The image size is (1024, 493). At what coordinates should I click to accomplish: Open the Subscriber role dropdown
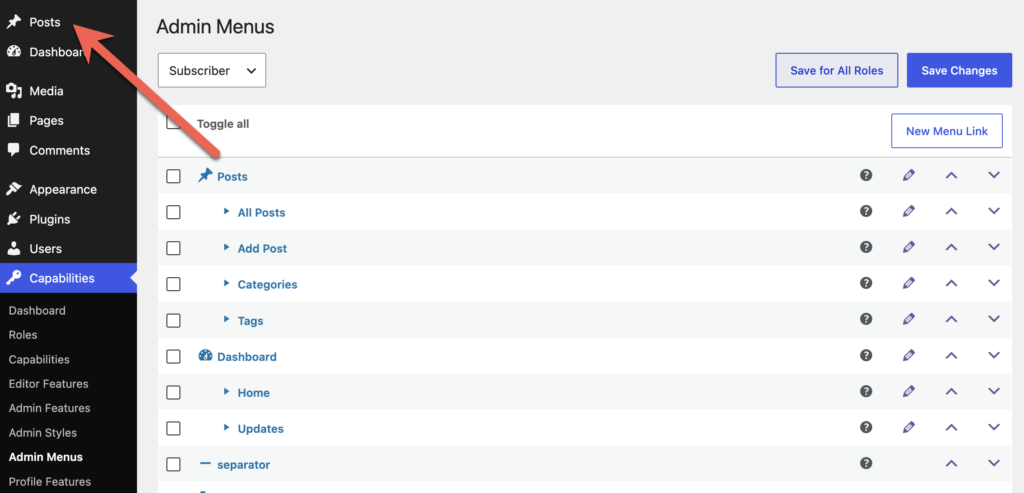click(x=212, y=71)
